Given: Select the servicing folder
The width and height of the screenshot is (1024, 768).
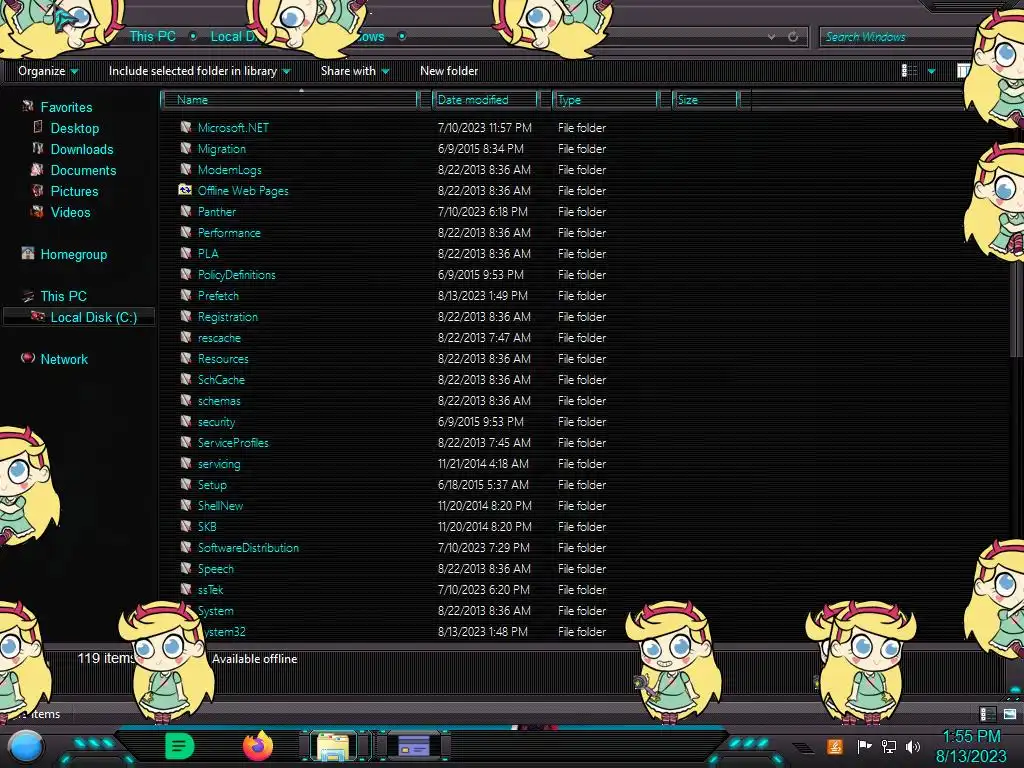Looking at the screenshot, I should 219,464.
